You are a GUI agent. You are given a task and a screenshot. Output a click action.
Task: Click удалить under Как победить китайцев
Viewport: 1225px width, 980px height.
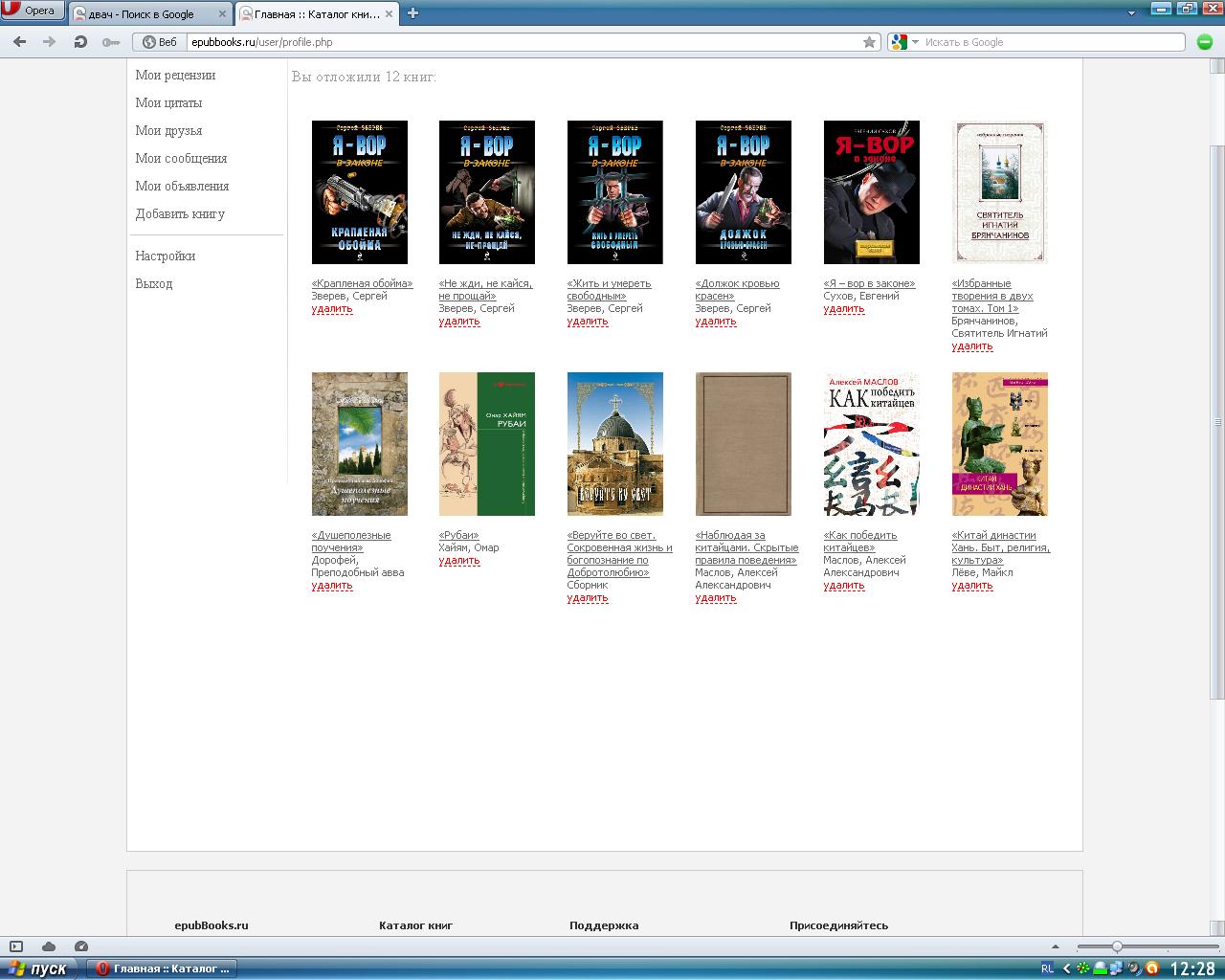tap(844, 586)
